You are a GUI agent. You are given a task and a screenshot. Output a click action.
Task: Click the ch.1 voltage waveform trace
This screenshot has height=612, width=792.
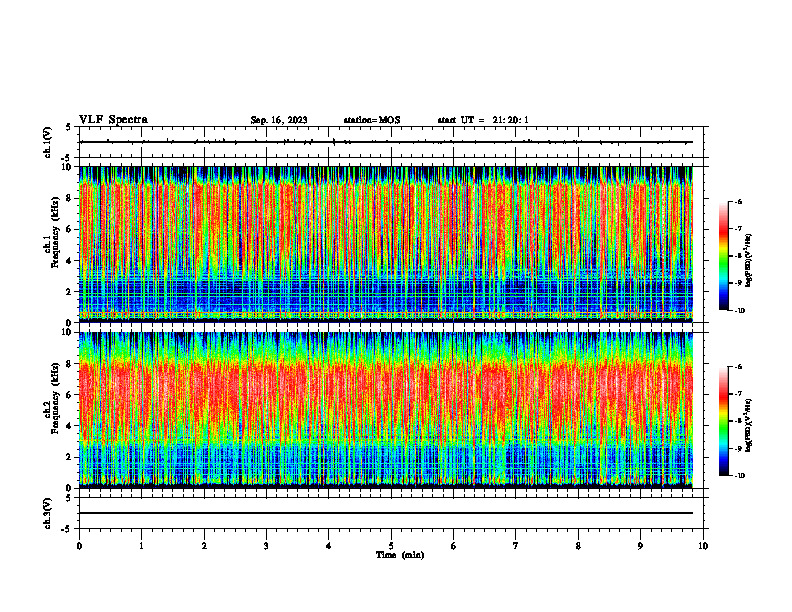386,142
